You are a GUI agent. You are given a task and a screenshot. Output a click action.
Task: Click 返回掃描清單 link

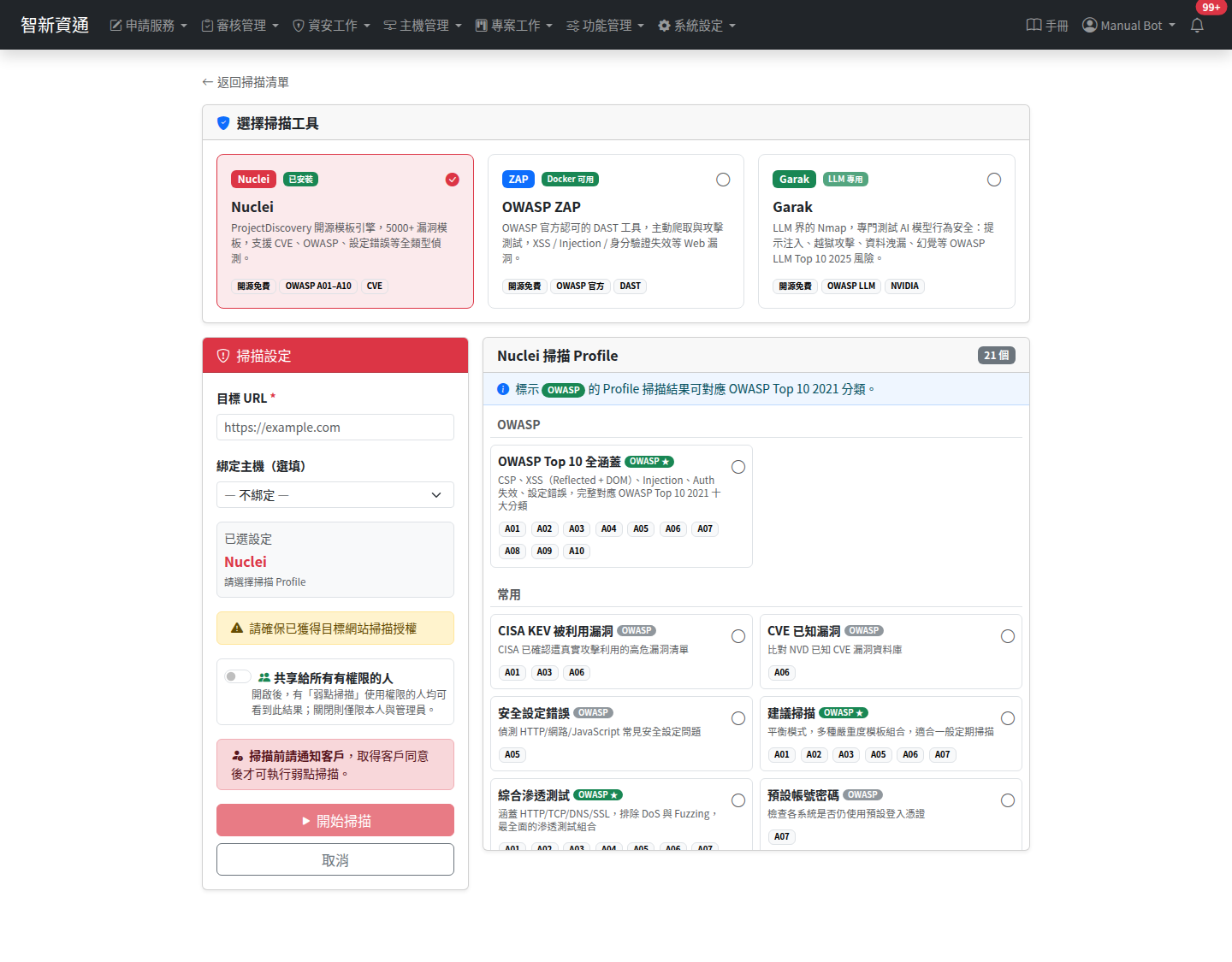click(x=246, y=82)
